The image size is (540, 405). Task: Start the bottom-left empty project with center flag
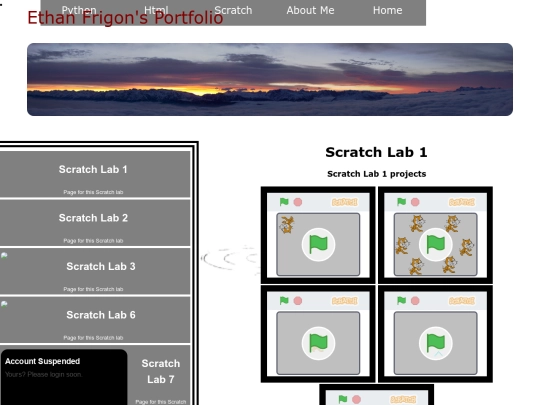click(x=318, y=343)
